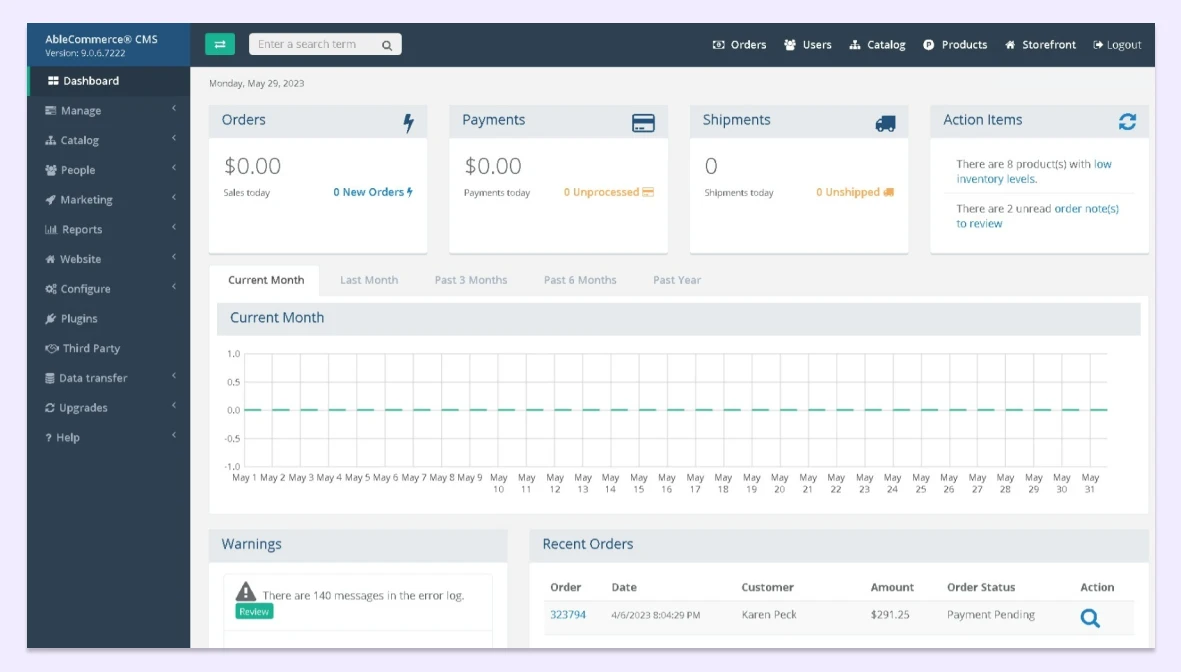Open order details via magnifier in Recent Orders
The width and height of the screenshot is (1181, 672).
tap(1090, 618)
